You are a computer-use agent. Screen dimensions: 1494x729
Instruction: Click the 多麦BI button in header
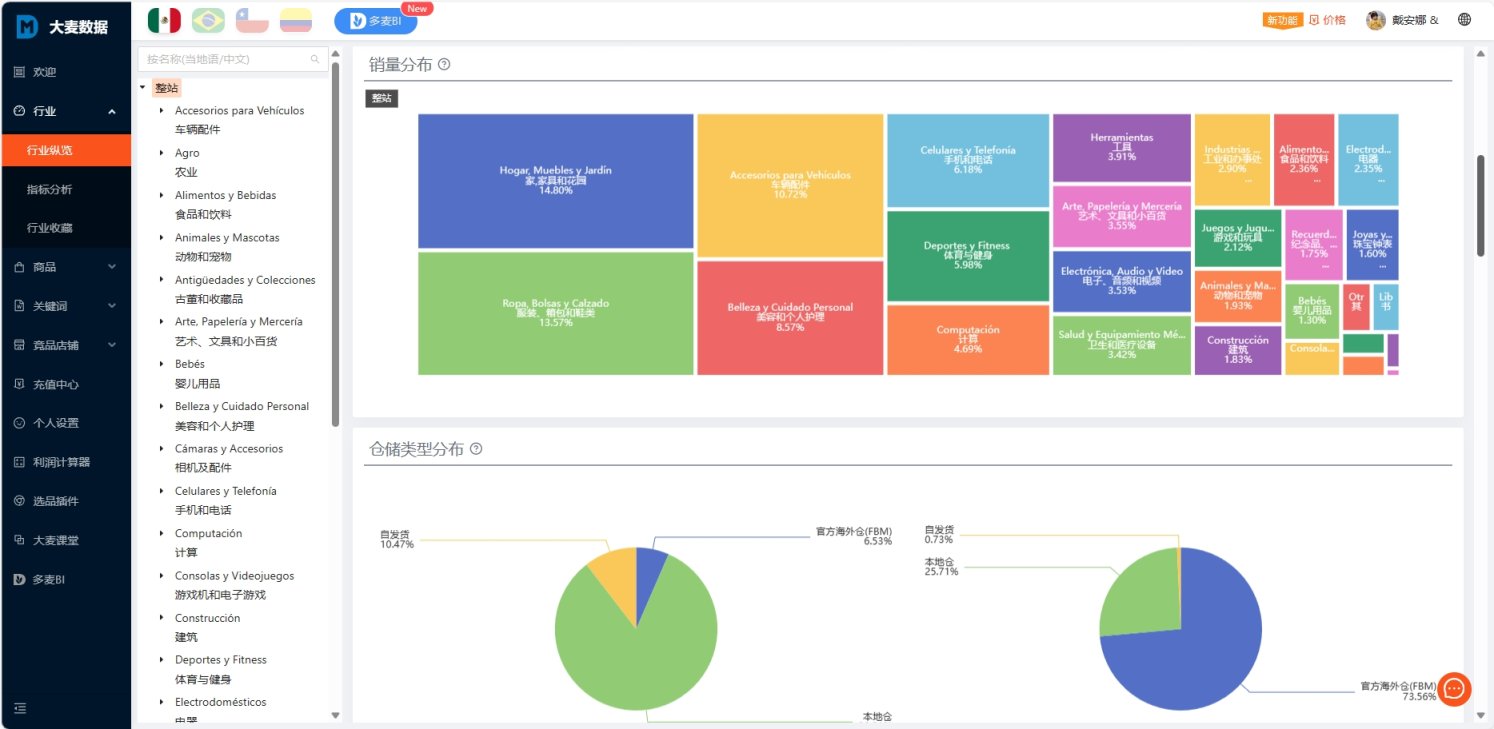[376, 21]
